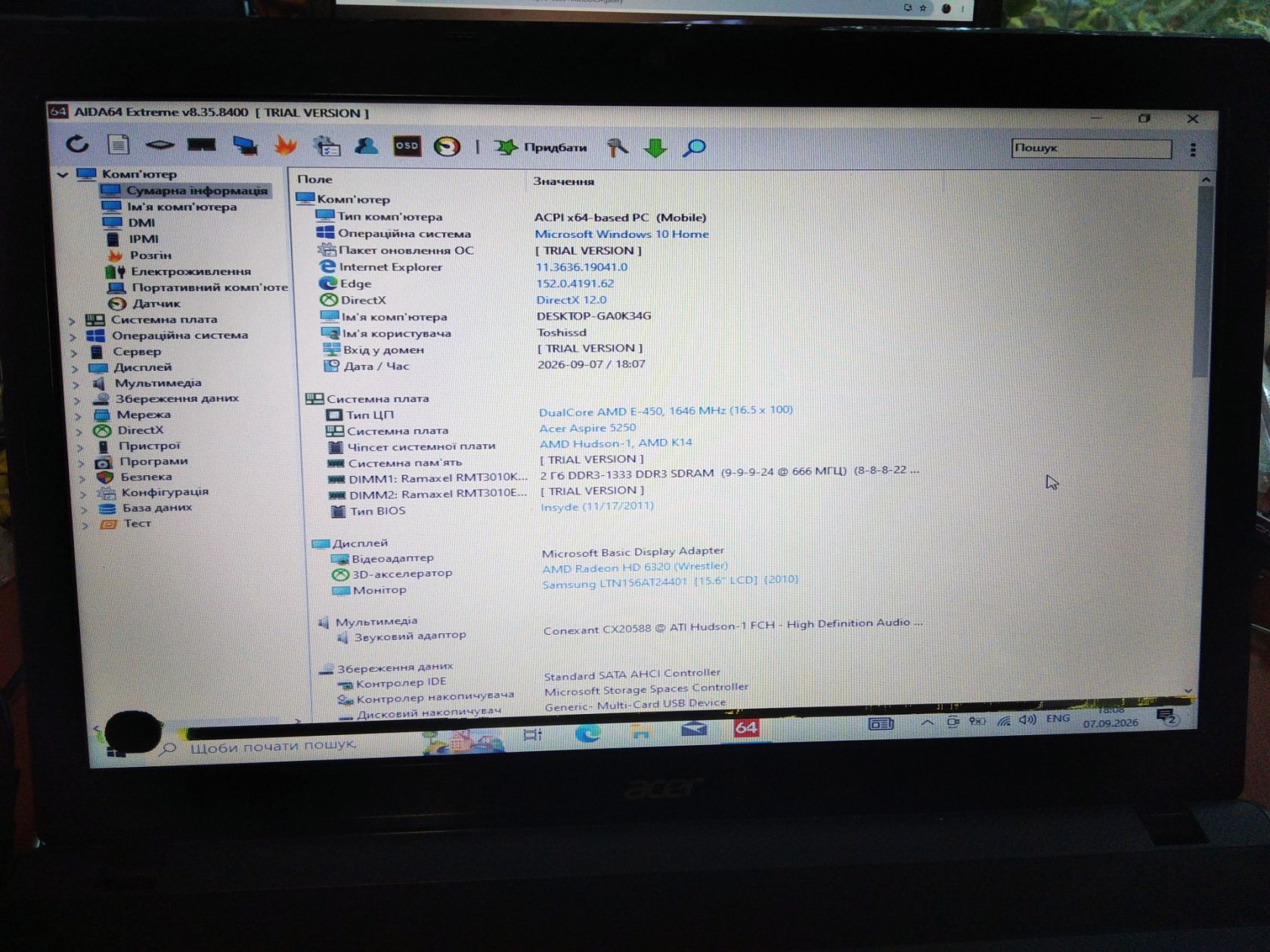Expand the Збереження даних tree node
This screenshot has width=1270, height=952.
pos(77,400)
